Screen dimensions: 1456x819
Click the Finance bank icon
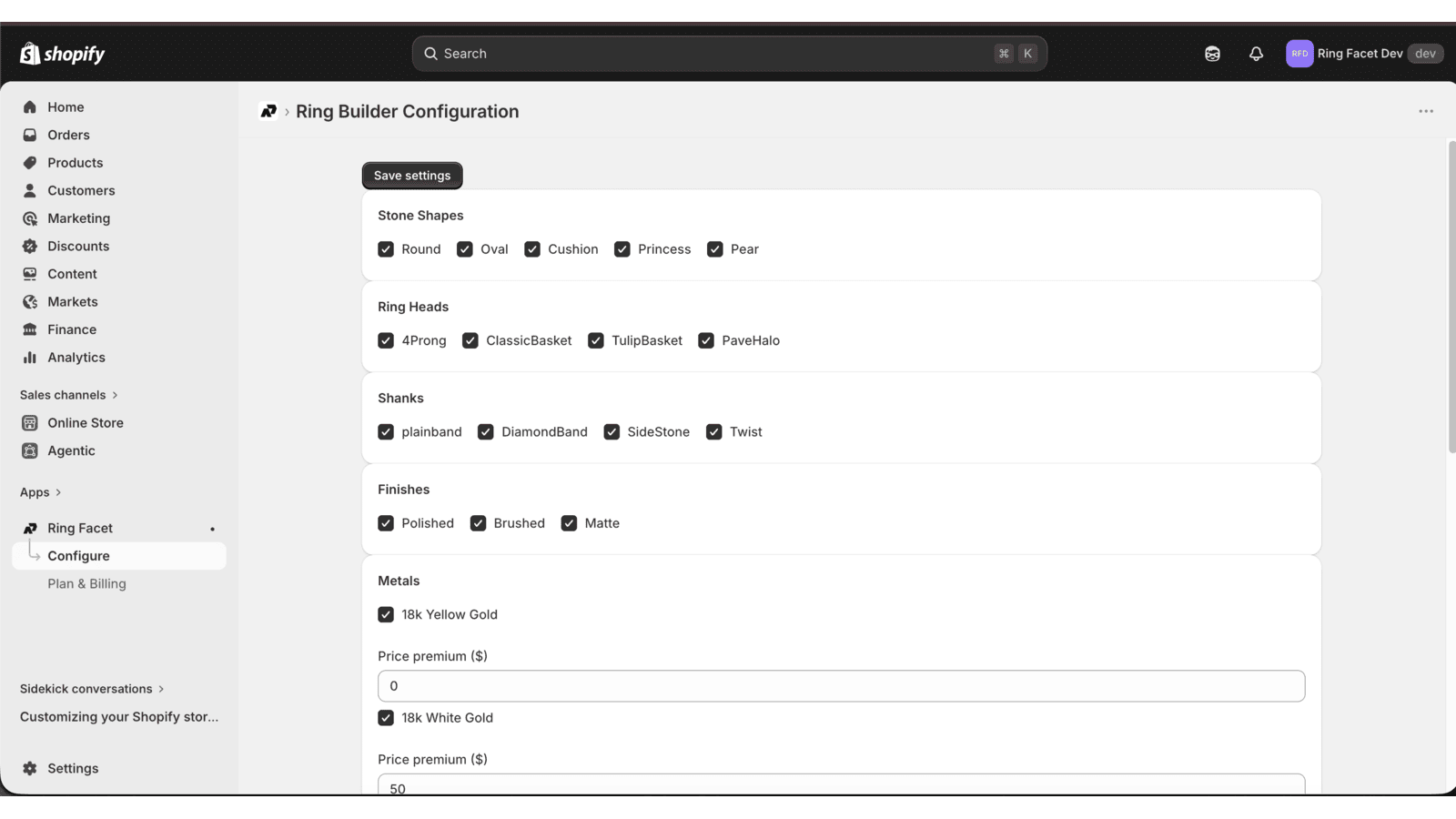(x=30, y=329)
